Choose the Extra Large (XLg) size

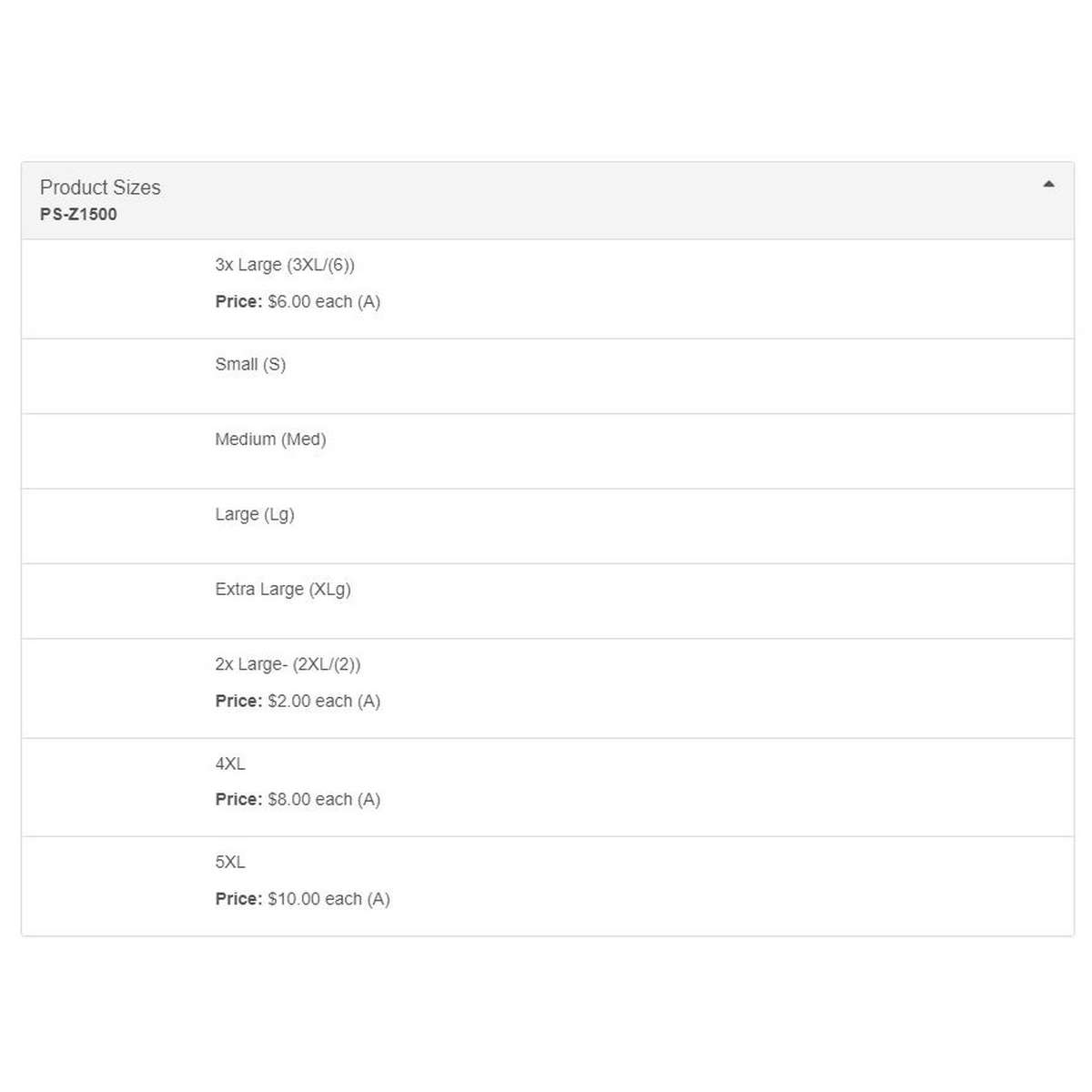pyautogui.click(x=283, y=590)
